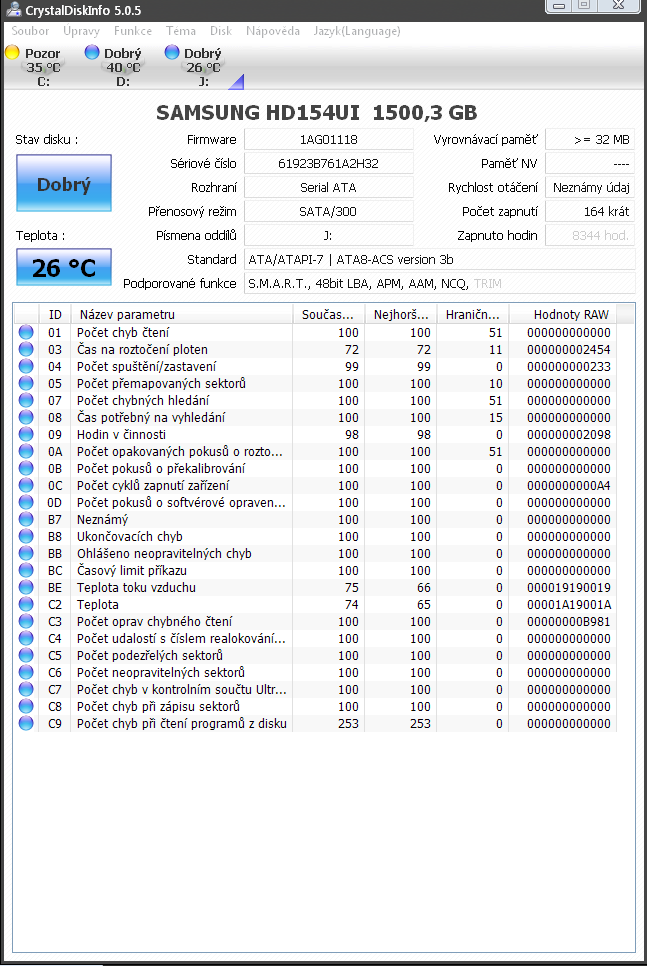Open the Soubor menu
The height and width of the screenshot is (966, 647).
30,31
